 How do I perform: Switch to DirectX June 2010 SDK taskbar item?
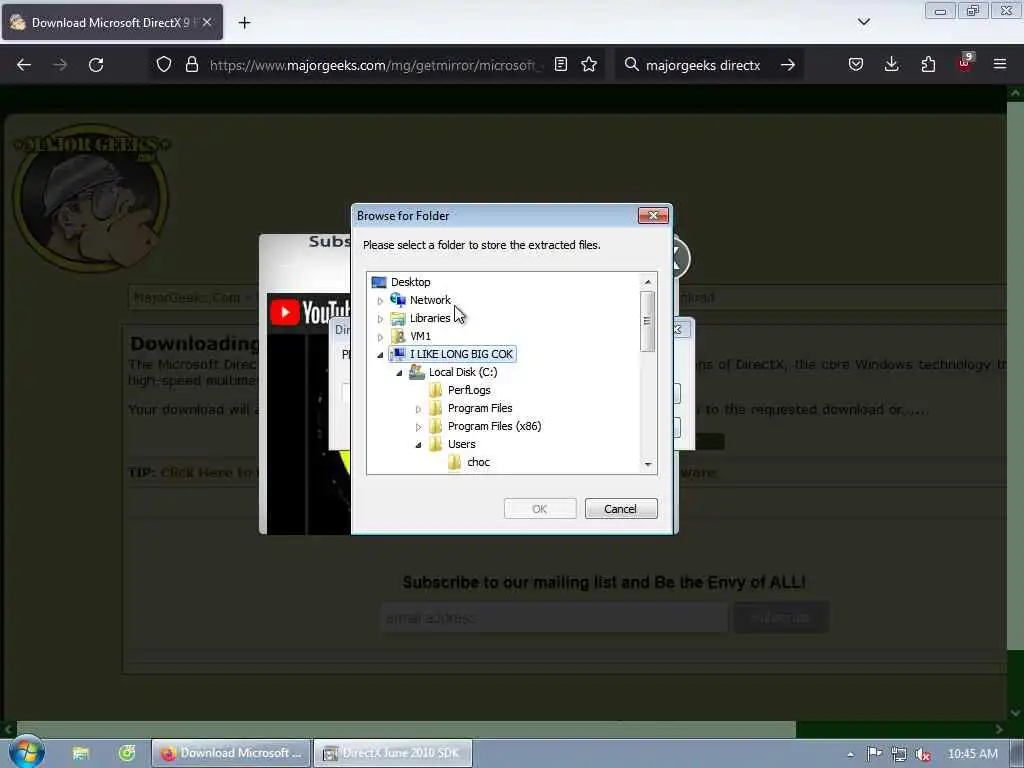[392, 753]
